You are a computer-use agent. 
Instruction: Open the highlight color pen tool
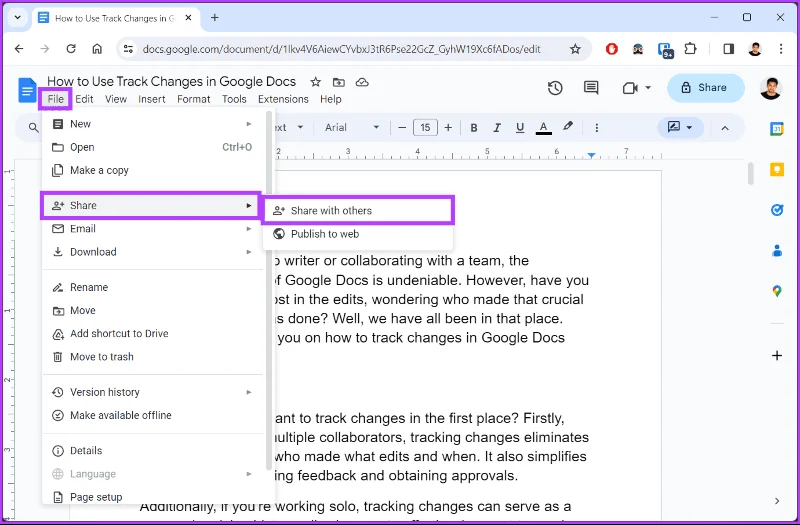[x=568, y=127]
